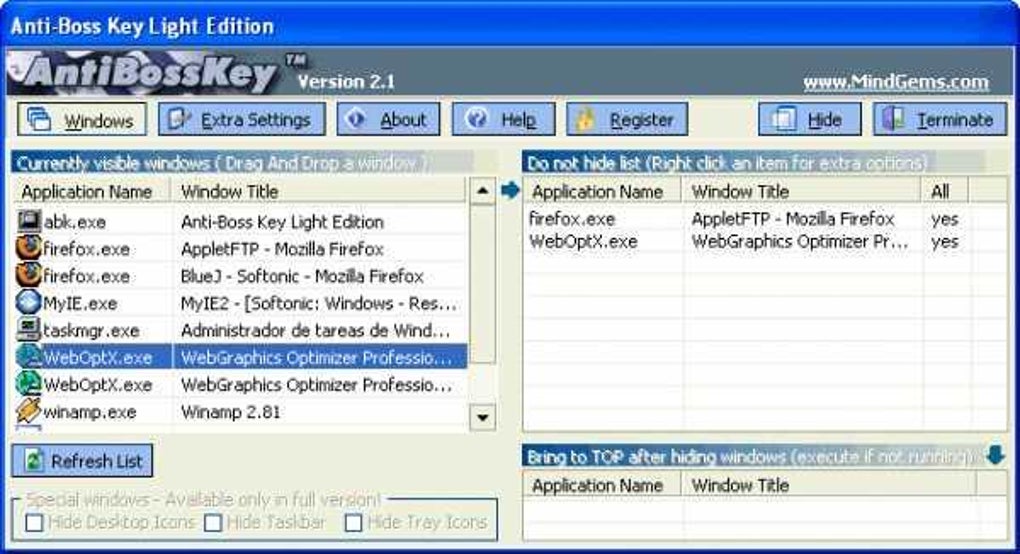The image size is (1020, 554).
Task: Select WebOptX.exe in do-not-hide list
Action: tap(584, 241)
